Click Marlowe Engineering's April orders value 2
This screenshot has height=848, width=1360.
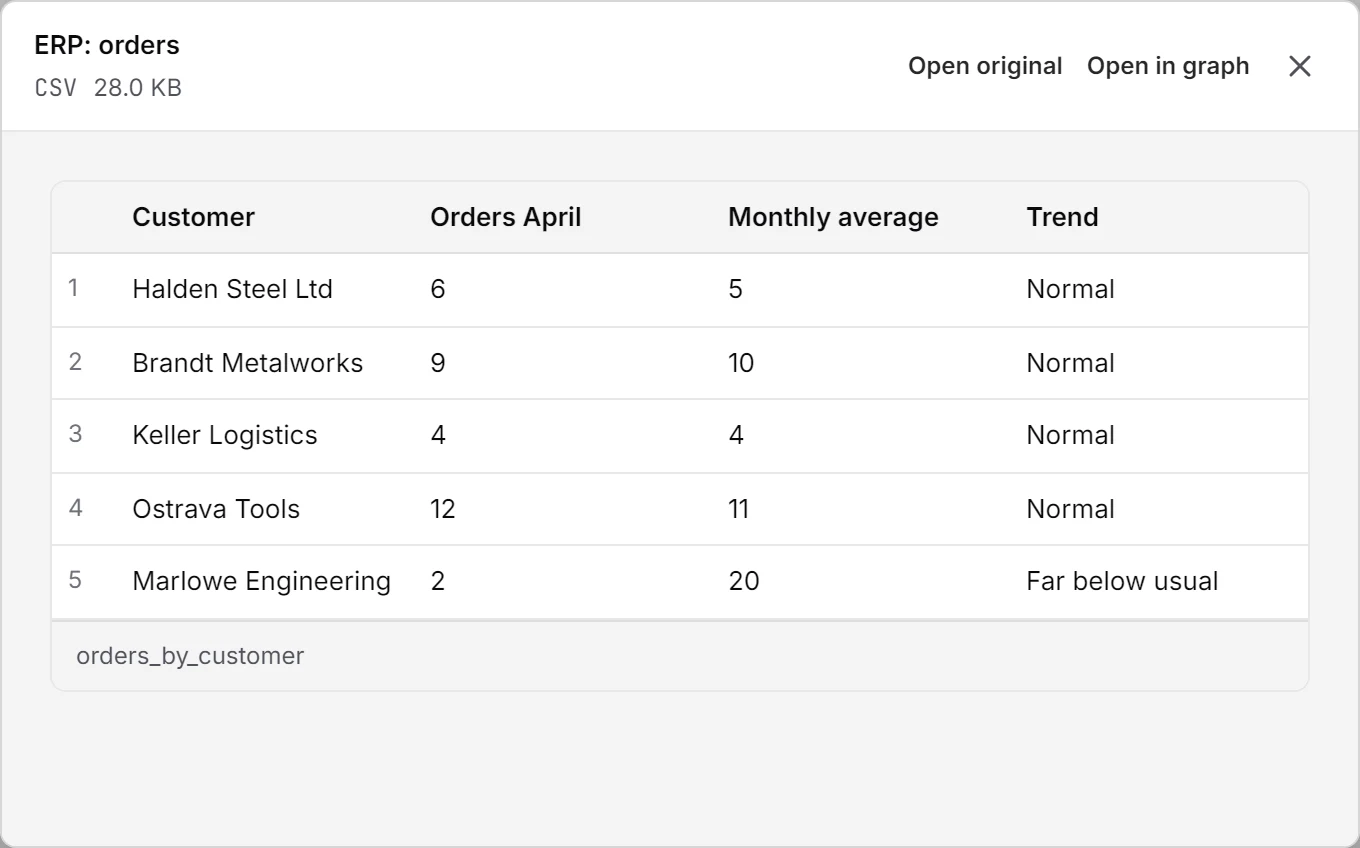(438, 581)
